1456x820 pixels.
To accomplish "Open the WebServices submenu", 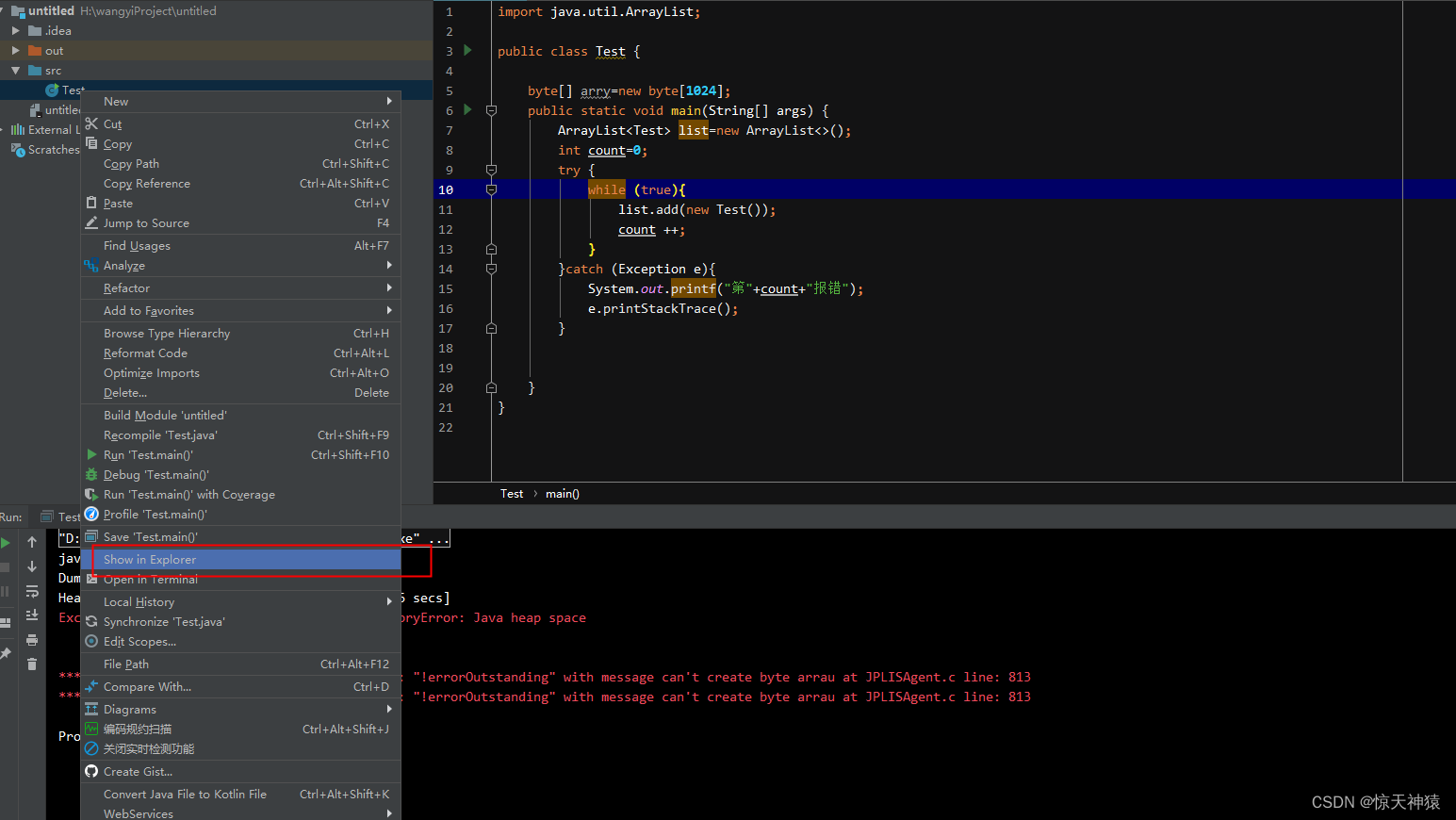I will (240, 813).
